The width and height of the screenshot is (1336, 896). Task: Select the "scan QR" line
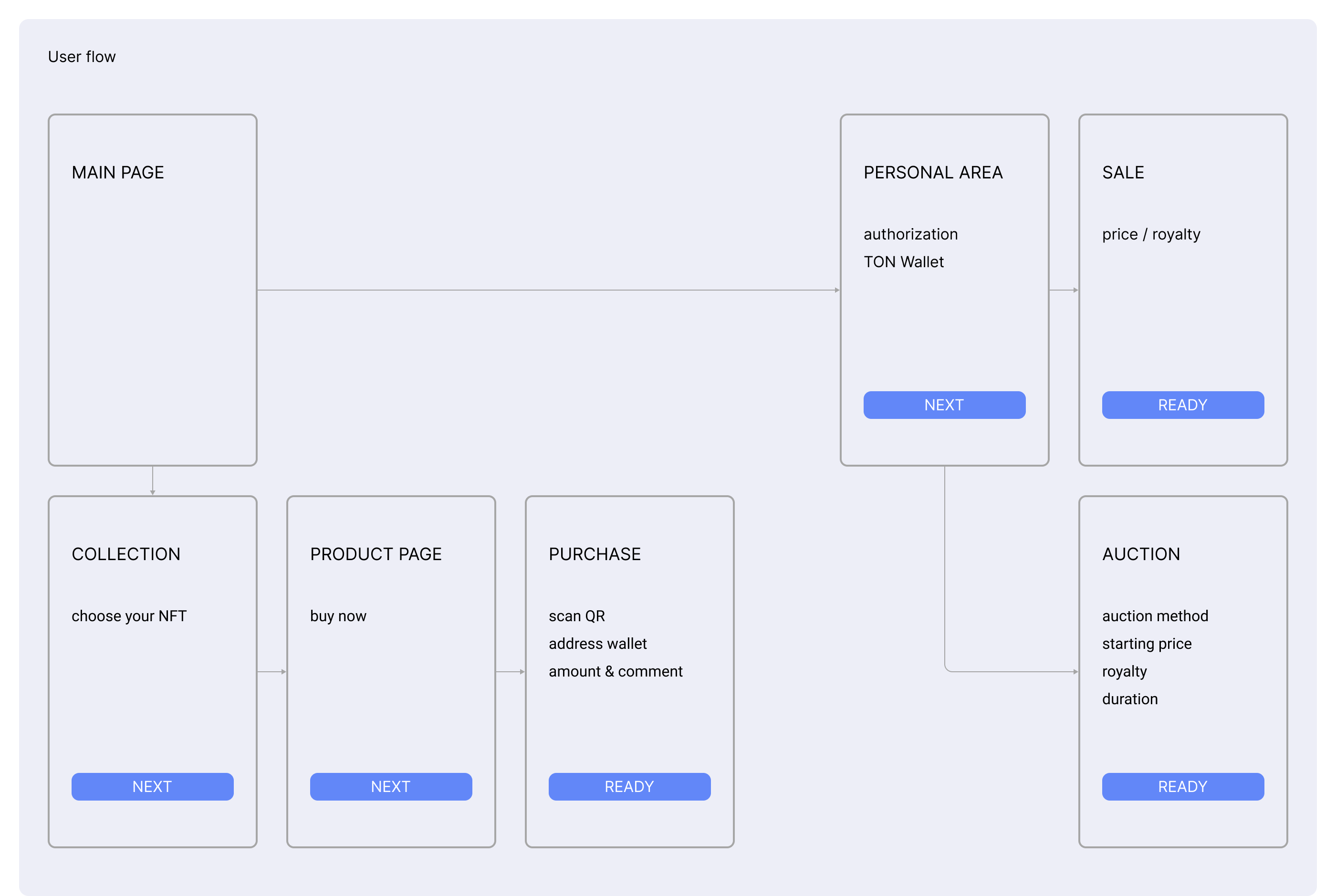[x=576, y=616]
